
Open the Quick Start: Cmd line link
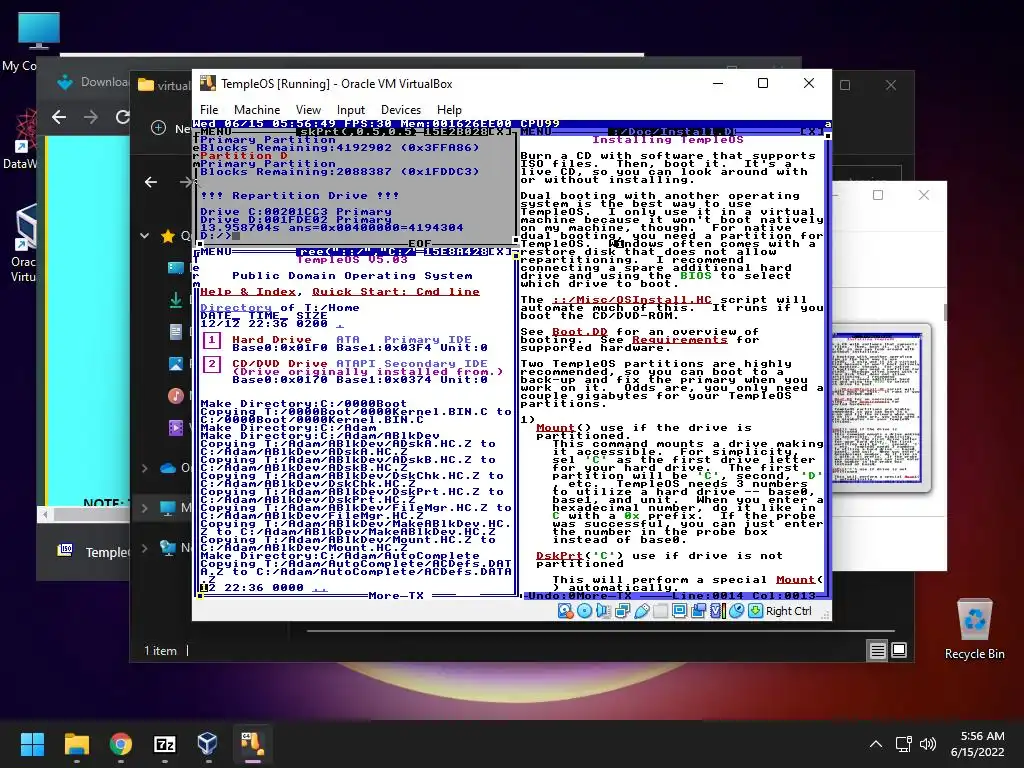396,292
